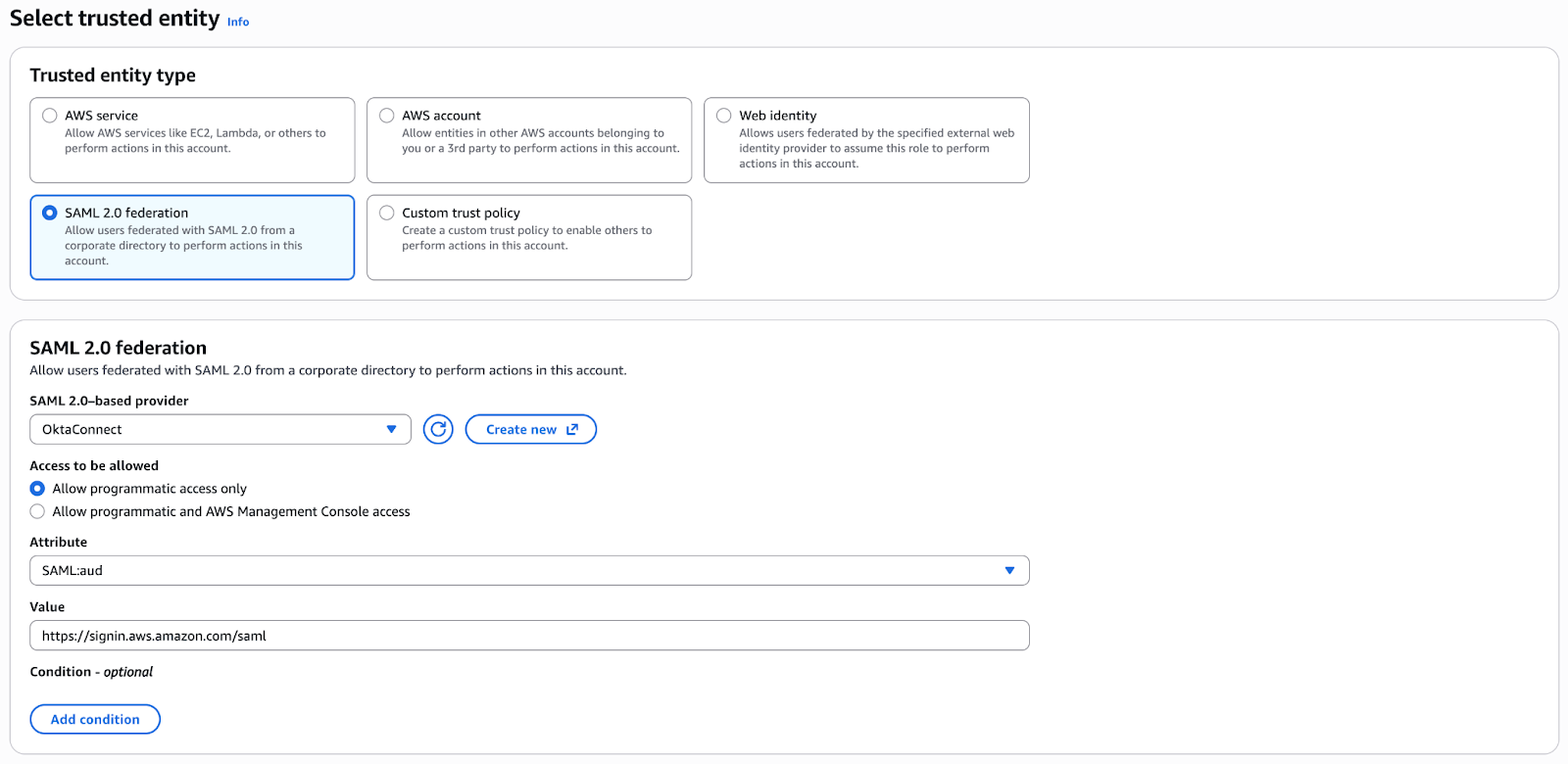Click the Add condition button
1568x764 pixels.
tap(95, 719)
